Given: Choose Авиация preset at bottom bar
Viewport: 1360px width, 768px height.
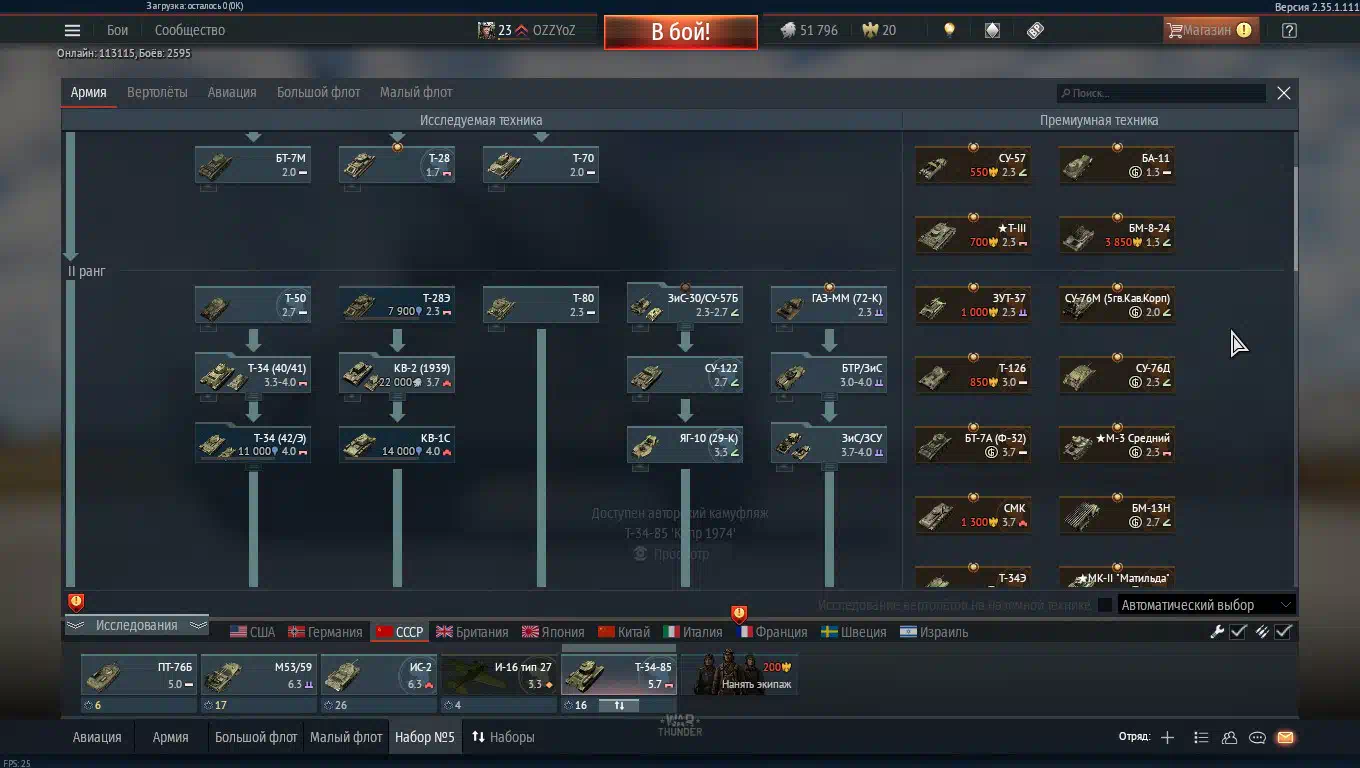Looking at the screenshot, I should 97,737.
